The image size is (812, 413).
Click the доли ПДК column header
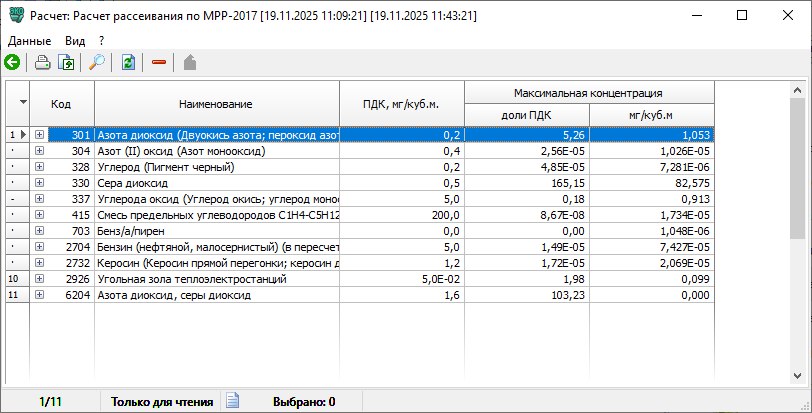(526, 115)
